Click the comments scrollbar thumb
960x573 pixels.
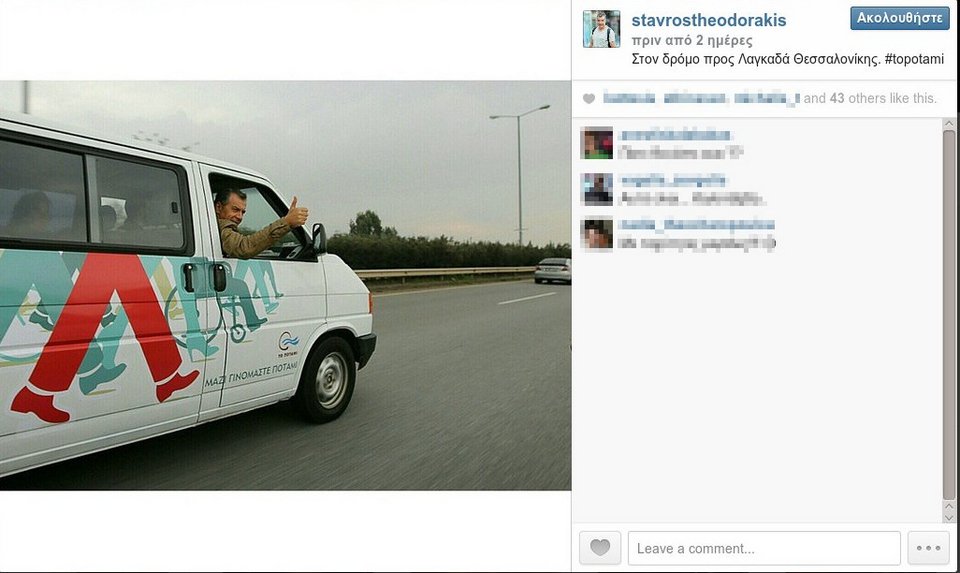coord(949,315)
